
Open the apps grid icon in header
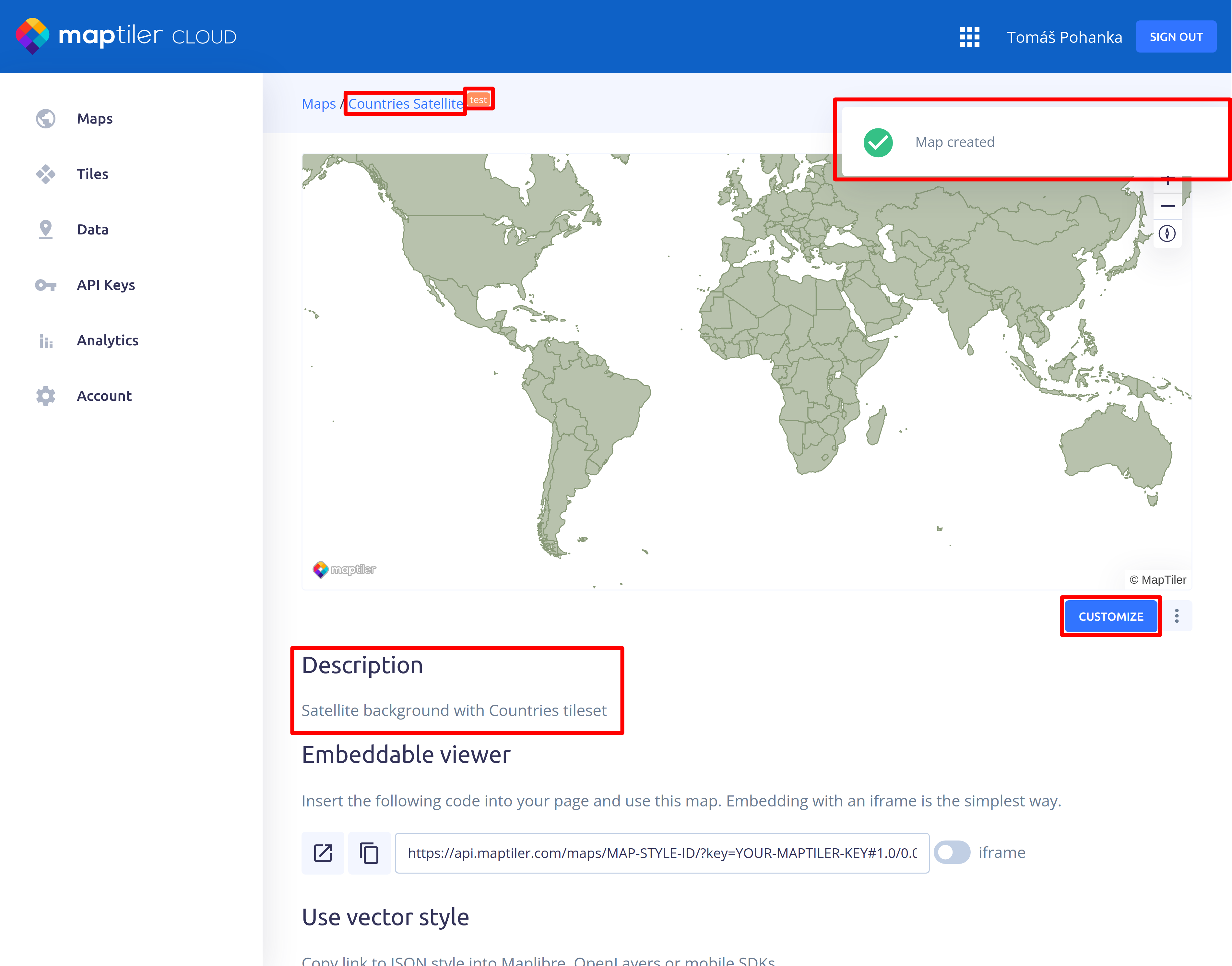click(969, 37)
